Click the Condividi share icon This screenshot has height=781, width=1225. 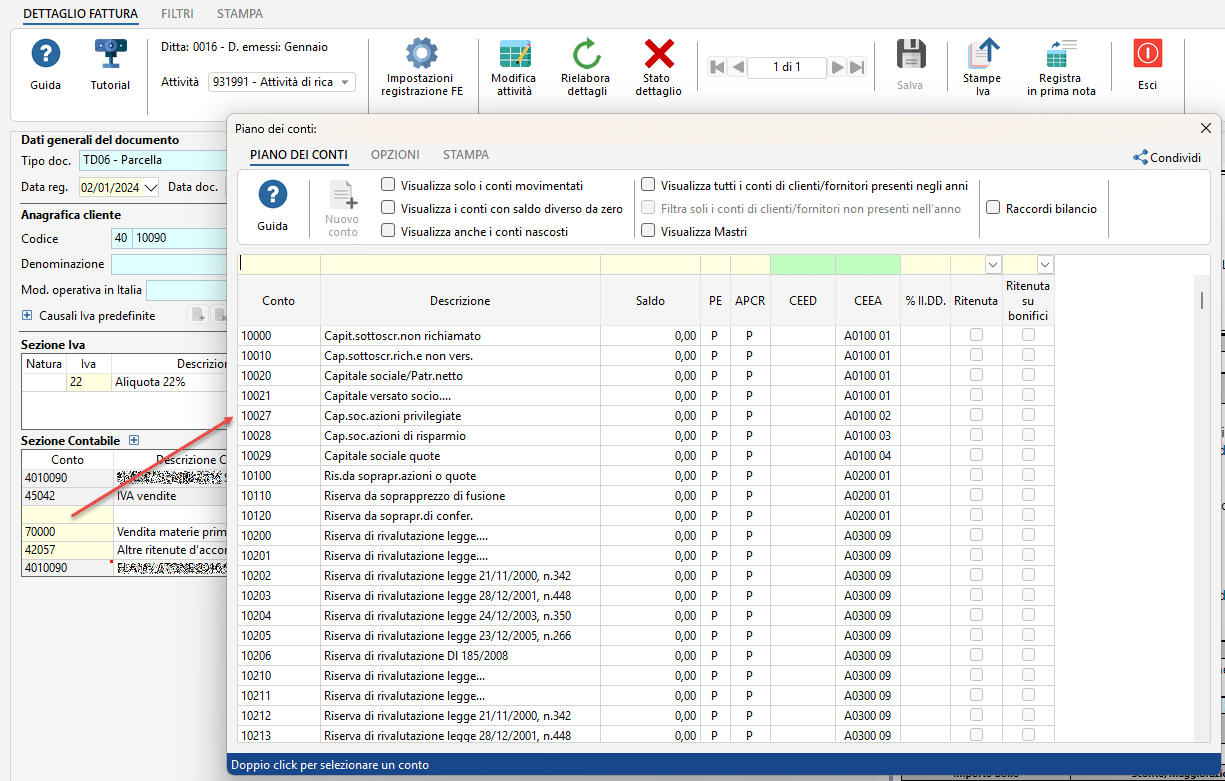tap(1140, 157)
